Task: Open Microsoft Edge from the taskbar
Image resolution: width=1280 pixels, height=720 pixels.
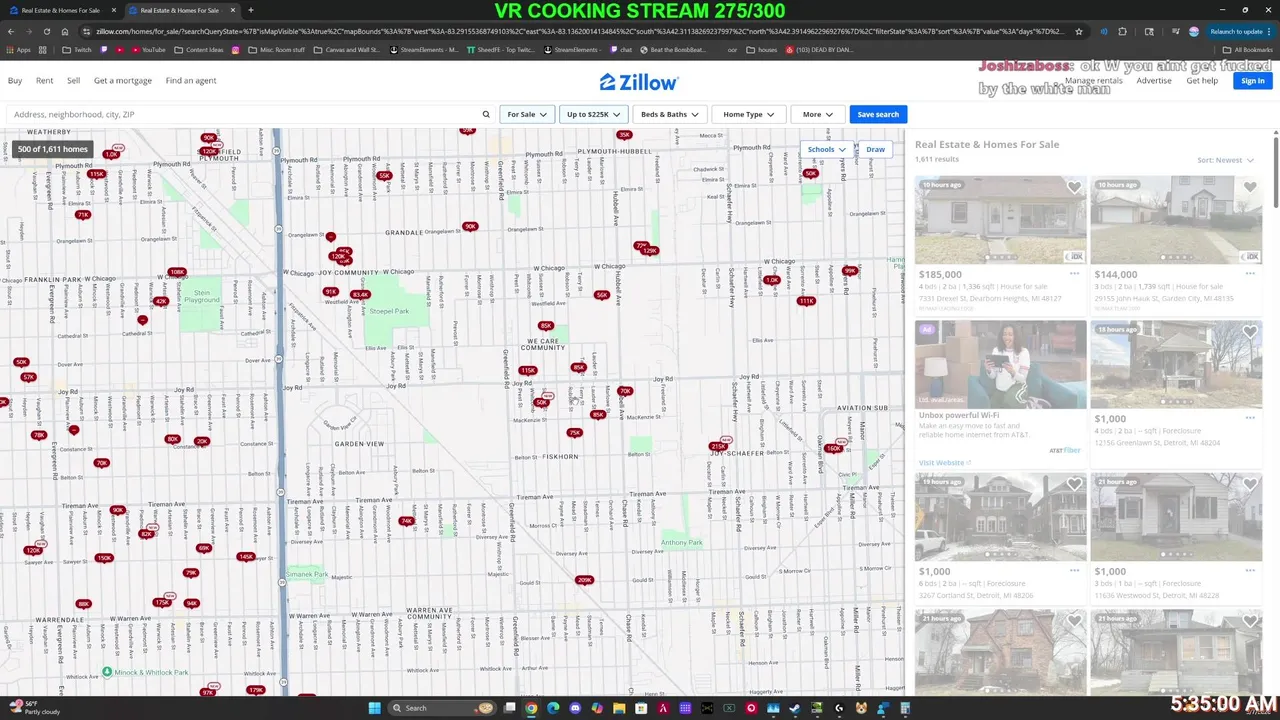Action: pos(553,708)
